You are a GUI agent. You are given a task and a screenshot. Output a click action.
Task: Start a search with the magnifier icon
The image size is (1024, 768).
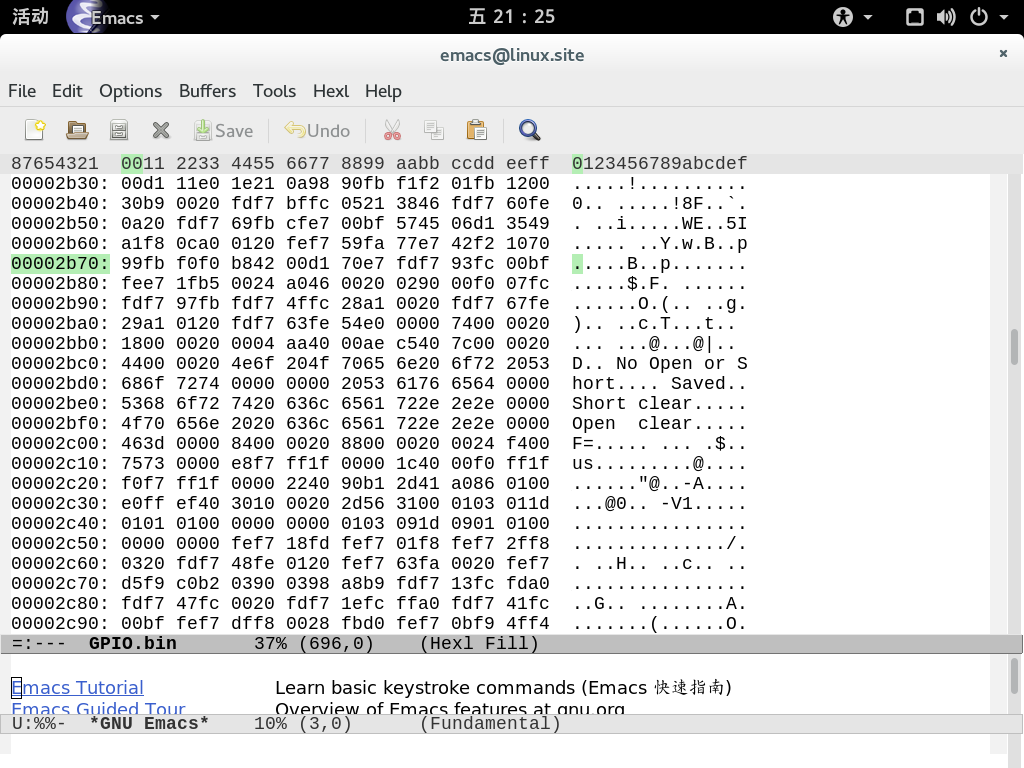[x=530, y=130]
